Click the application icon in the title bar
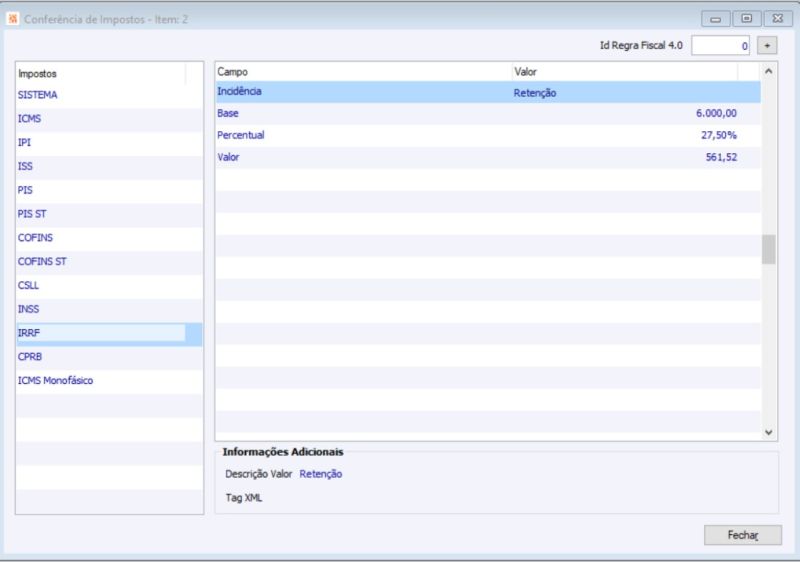This screenshot has height=562, width=800. pyautogui.click(x=13, y=19)
